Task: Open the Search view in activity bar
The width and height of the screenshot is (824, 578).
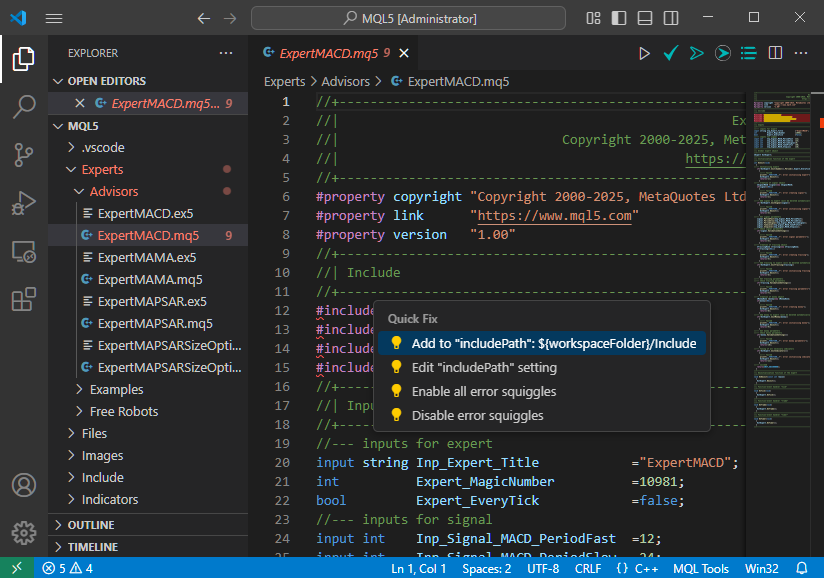Action: (24, 107)
